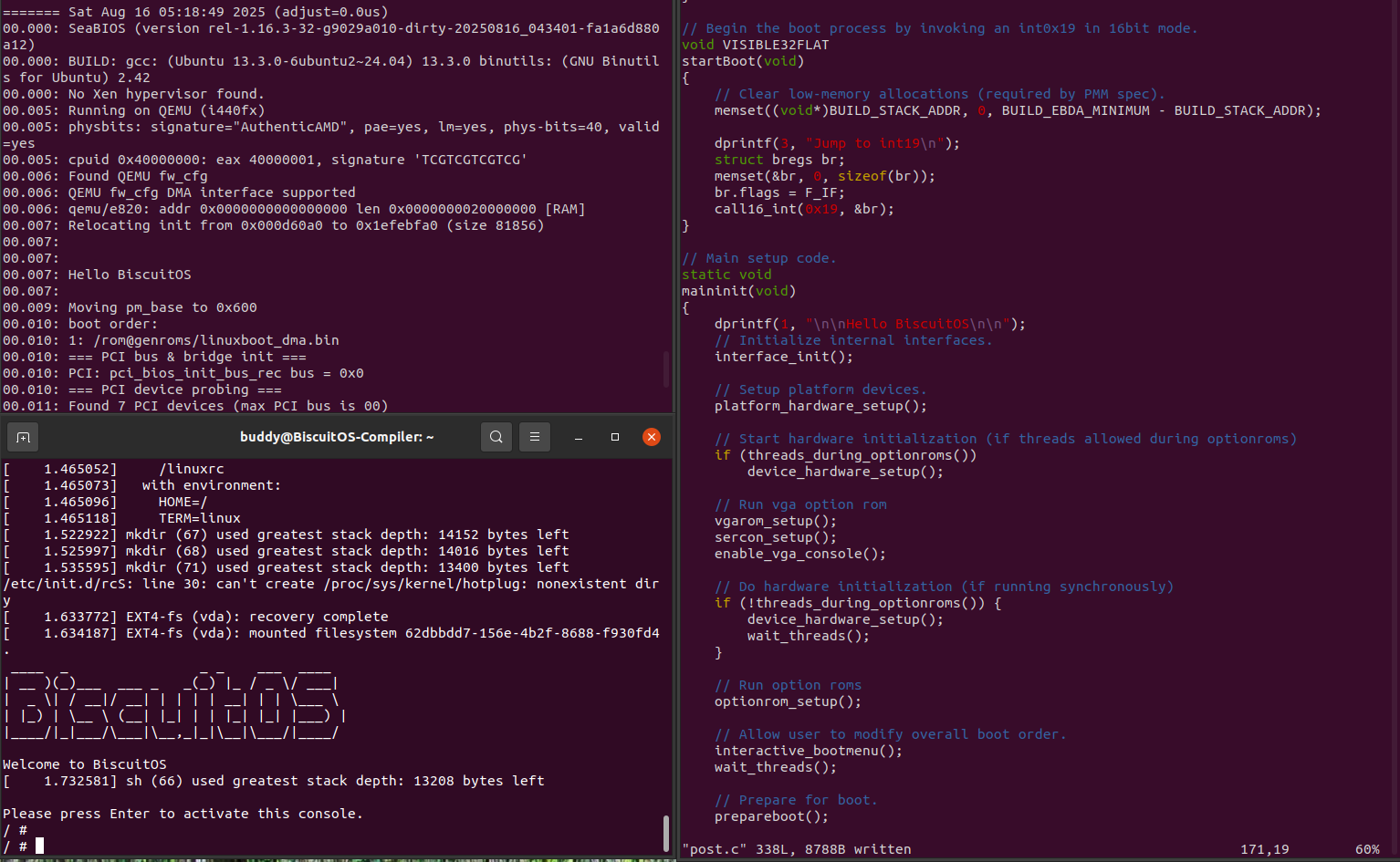Viewport: 1400px width, 862px height.
Task: Maximize the buddy@BiscuitOS-Compiler terminal window
Action: click(x=615, y=437)
